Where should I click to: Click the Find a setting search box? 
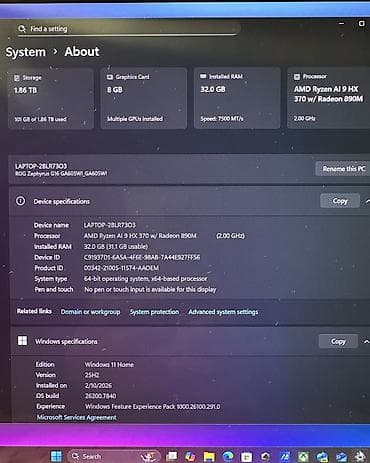coord(128,29)
